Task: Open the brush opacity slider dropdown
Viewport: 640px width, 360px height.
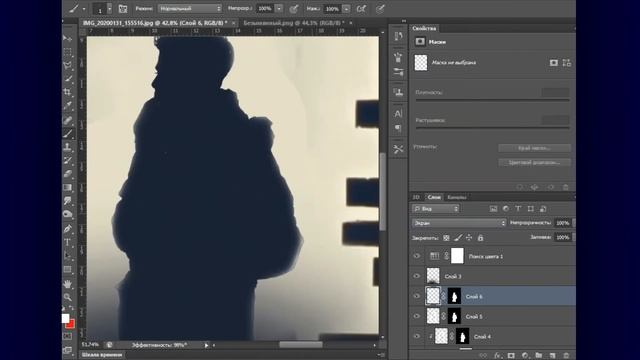Action: (279, 9)
